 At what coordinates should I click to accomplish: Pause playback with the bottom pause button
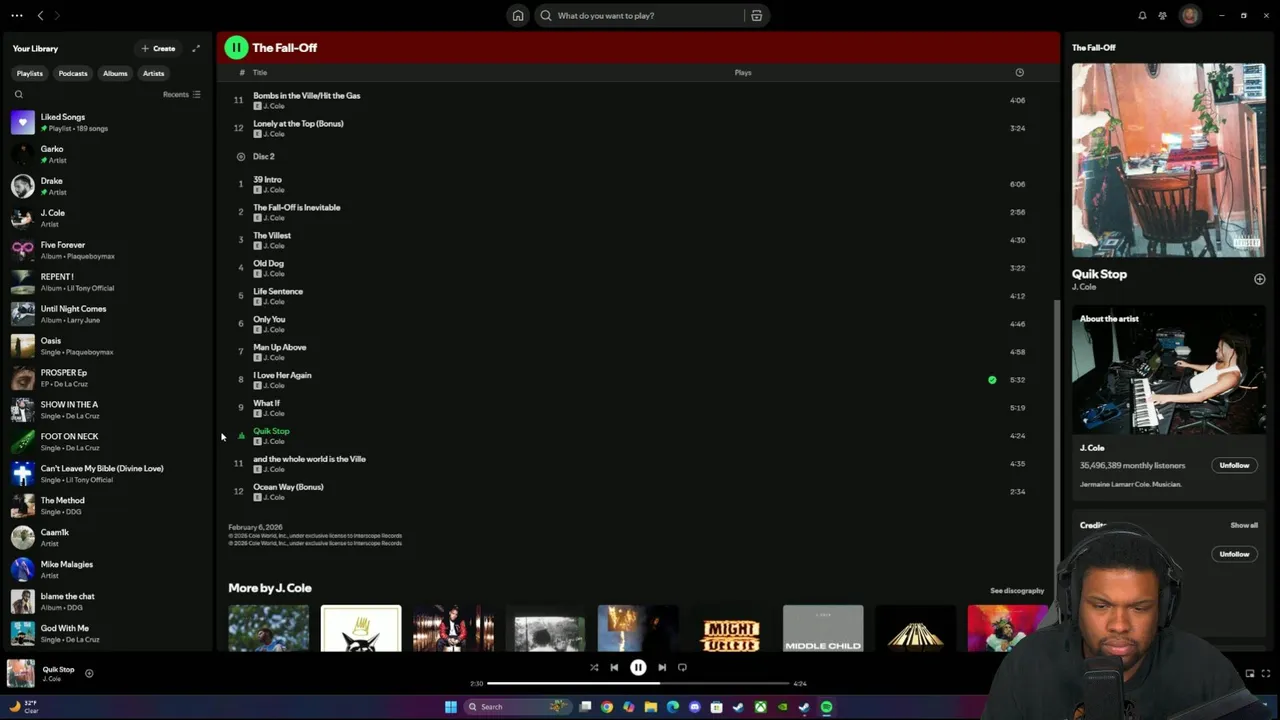click(638, 667)
